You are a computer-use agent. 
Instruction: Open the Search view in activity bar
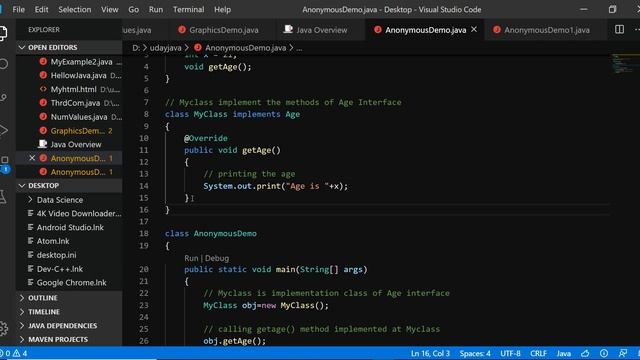tap(4, 64)
